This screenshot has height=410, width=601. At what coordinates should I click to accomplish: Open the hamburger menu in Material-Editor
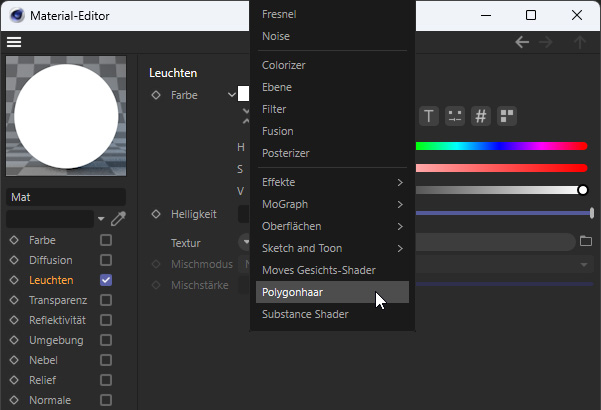[x=14, y=42]
